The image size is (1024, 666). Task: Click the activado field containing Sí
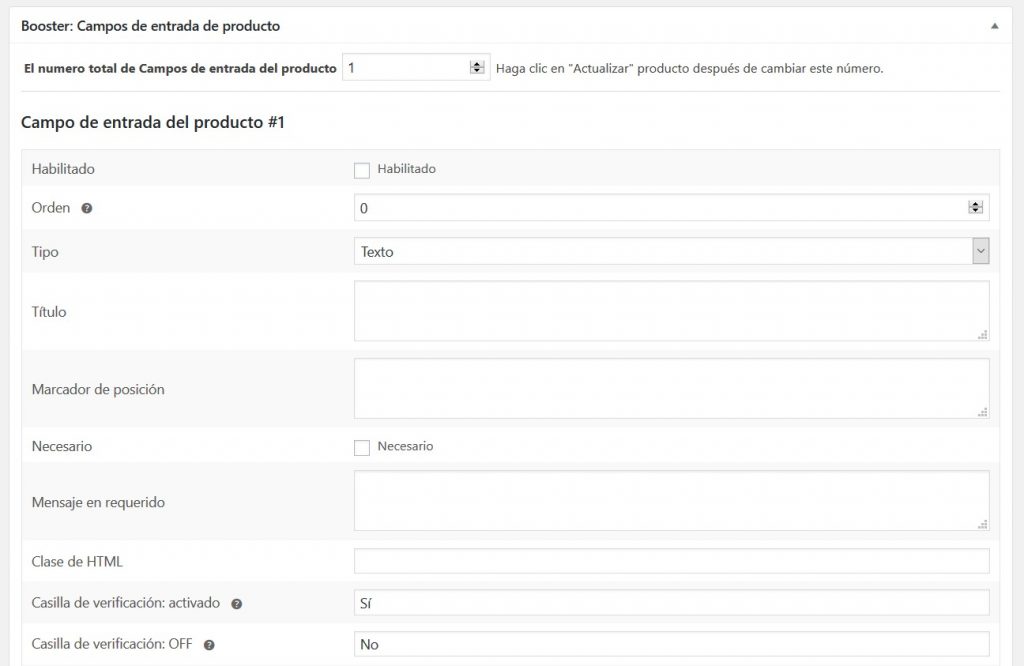(671, 603)
